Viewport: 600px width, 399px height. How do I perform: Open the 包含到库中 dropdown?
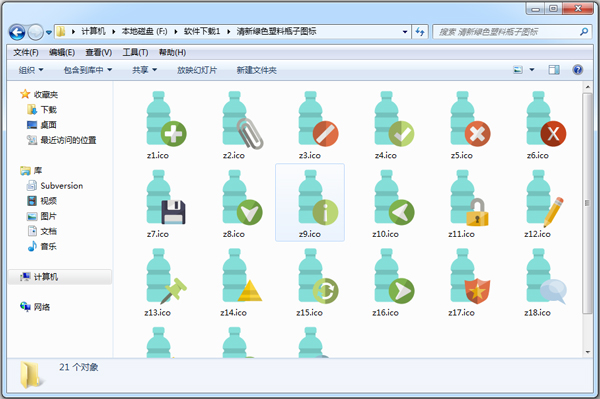88,70
